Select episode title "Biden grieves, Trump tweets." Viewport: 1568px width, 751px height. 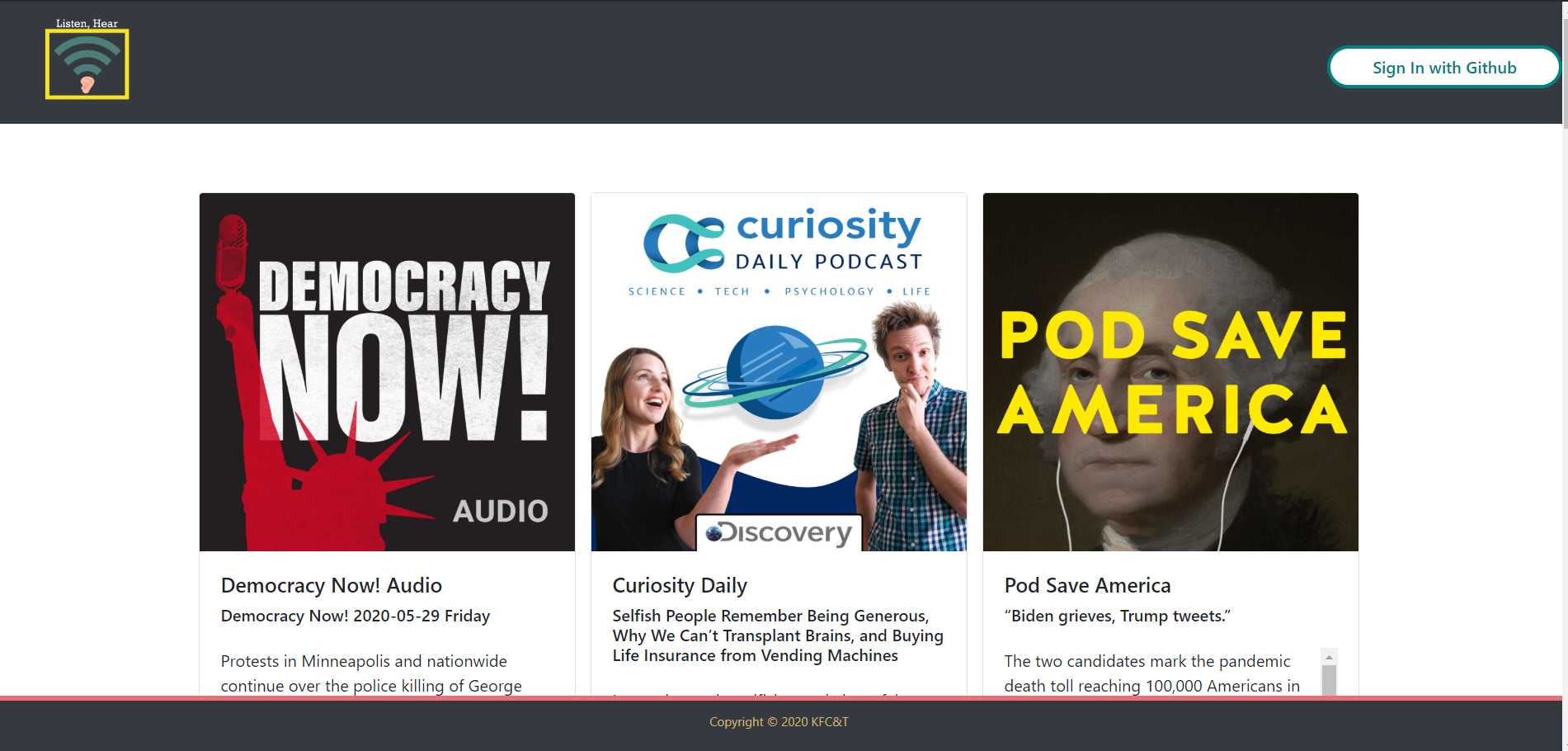tap(1118, 616)
